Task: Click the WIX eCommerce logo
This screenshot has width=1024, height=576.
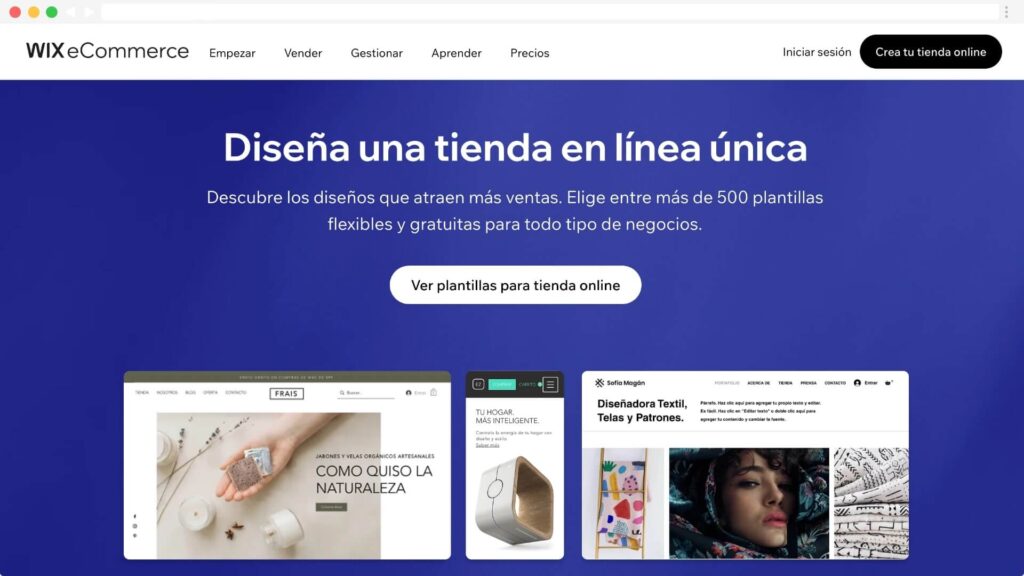Action: [x=107, y=51]
